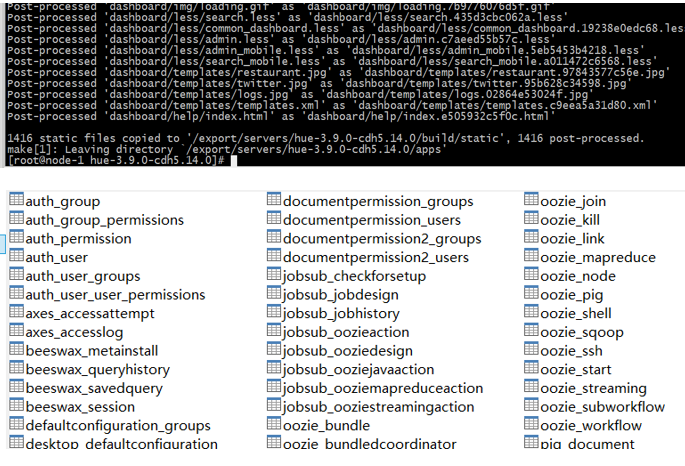Screen dimensions: 685x466
Task: Click the terminal line about dashboard/templates/templates.xml
Action: coord(332,105)
